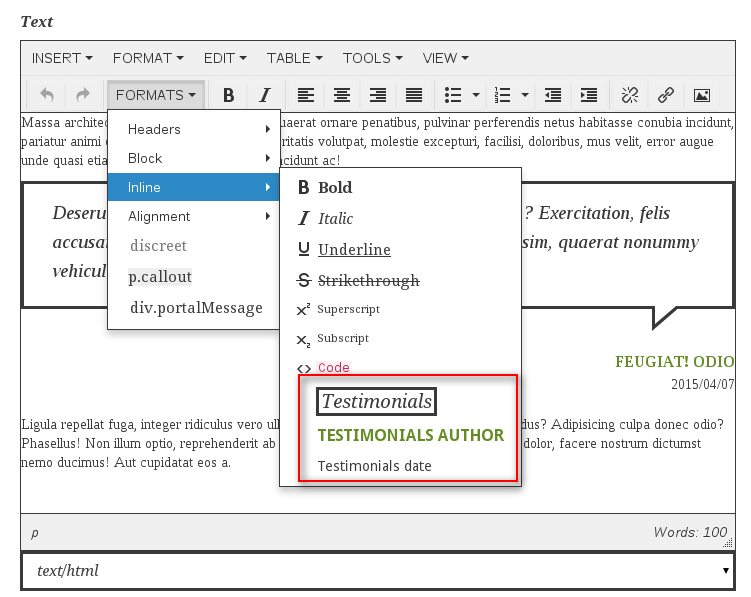
Task: Expand the Headers submenu
Action: tap(193, 129)
